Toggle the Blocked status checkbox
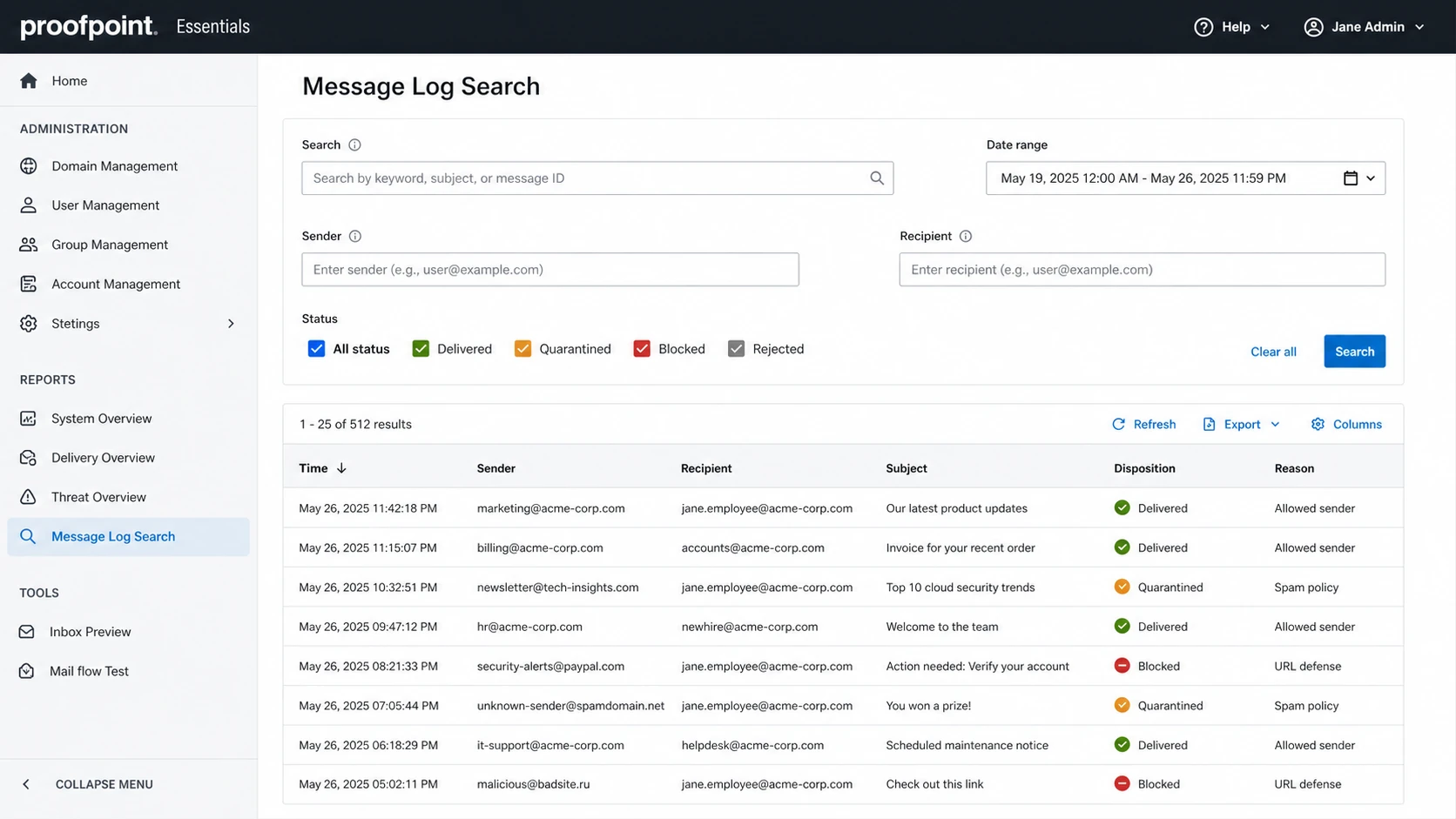Image resolution: width=1456 pixels, height=819 pixels. coord(642,349)
